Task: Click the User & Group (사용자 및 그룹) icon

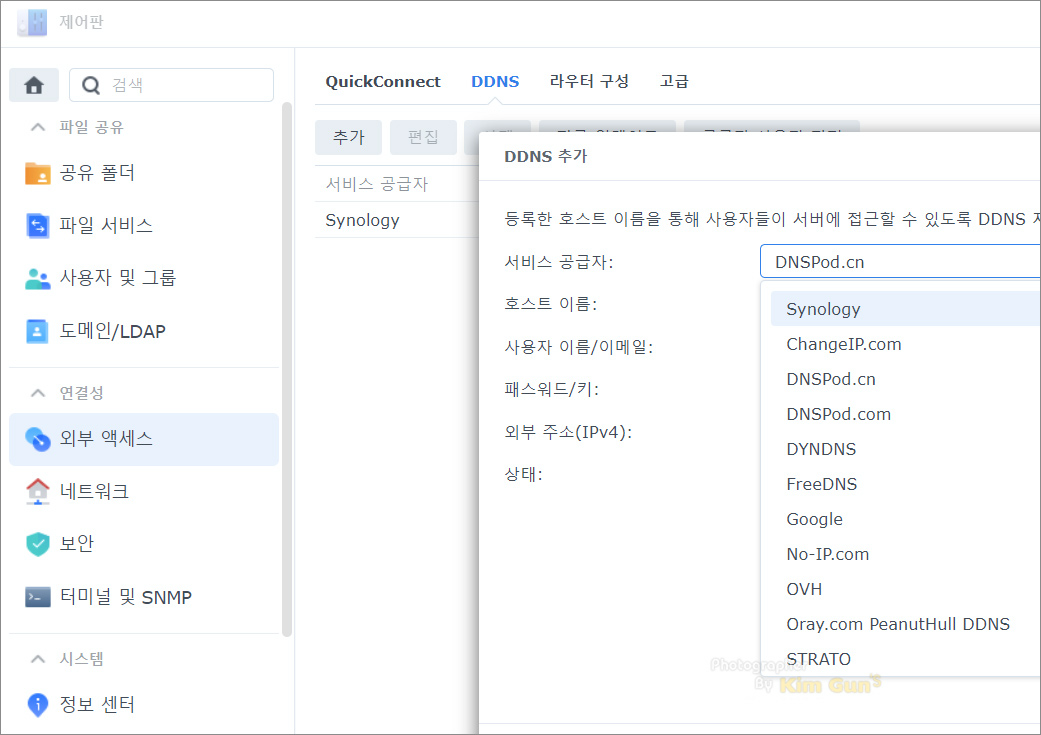Action: 38,279
